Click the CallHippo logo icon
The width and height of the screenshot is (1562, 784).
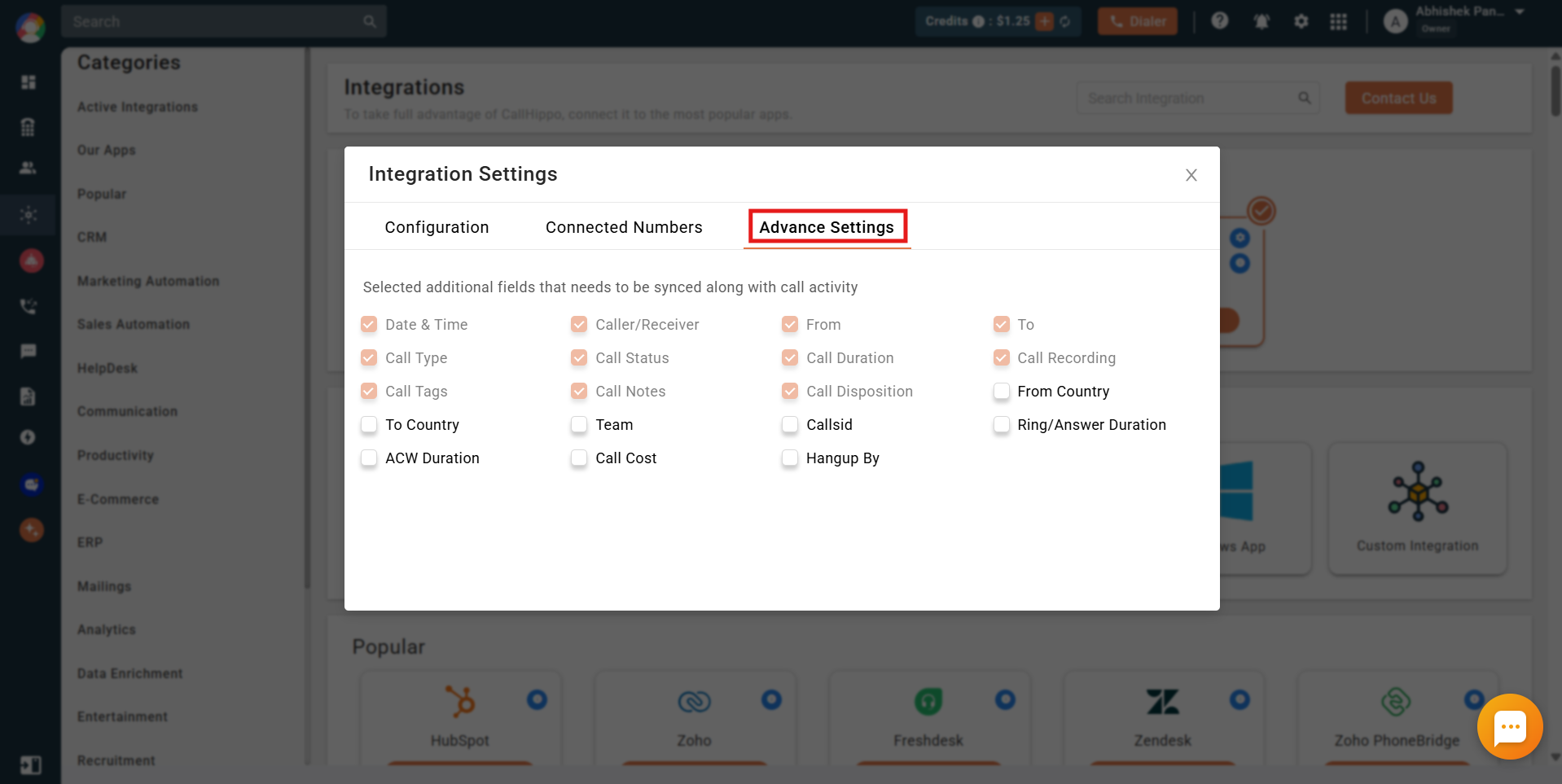click(30, 28)
